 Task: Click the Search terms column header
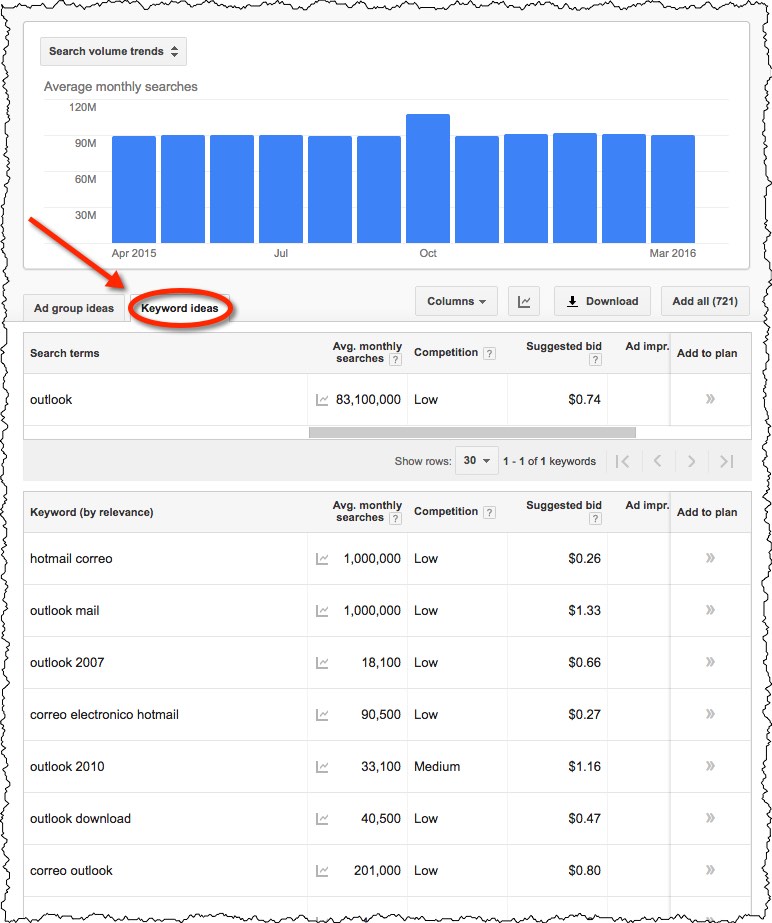(65, 353)
